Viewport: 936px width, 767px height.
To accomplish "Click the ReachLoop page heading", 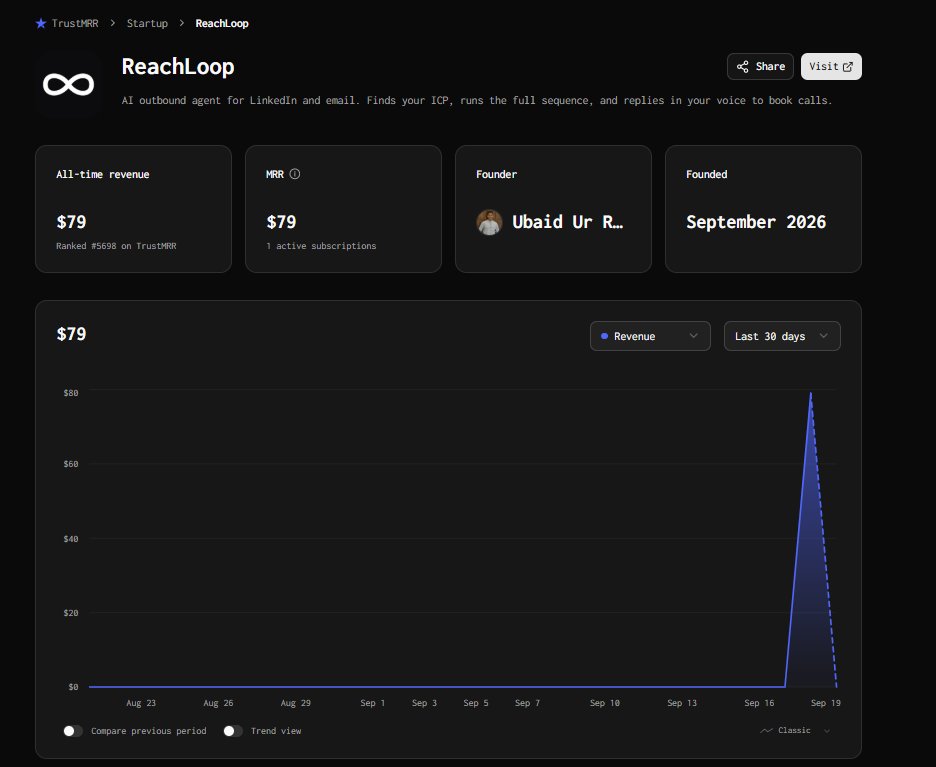I will (178, 66).
